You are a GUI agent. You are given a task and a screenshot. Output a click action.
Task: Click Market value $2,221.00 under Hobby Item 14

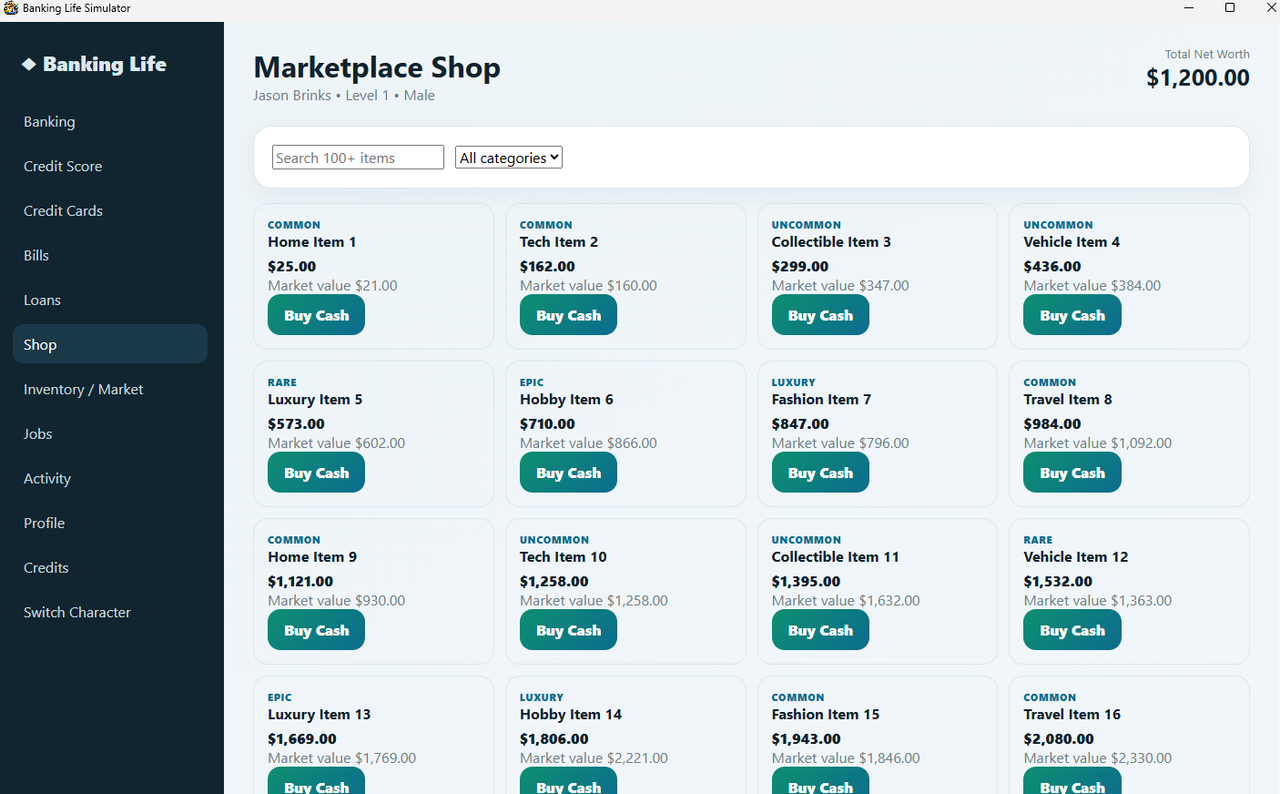pyautogui.click(x=594, y=758)
